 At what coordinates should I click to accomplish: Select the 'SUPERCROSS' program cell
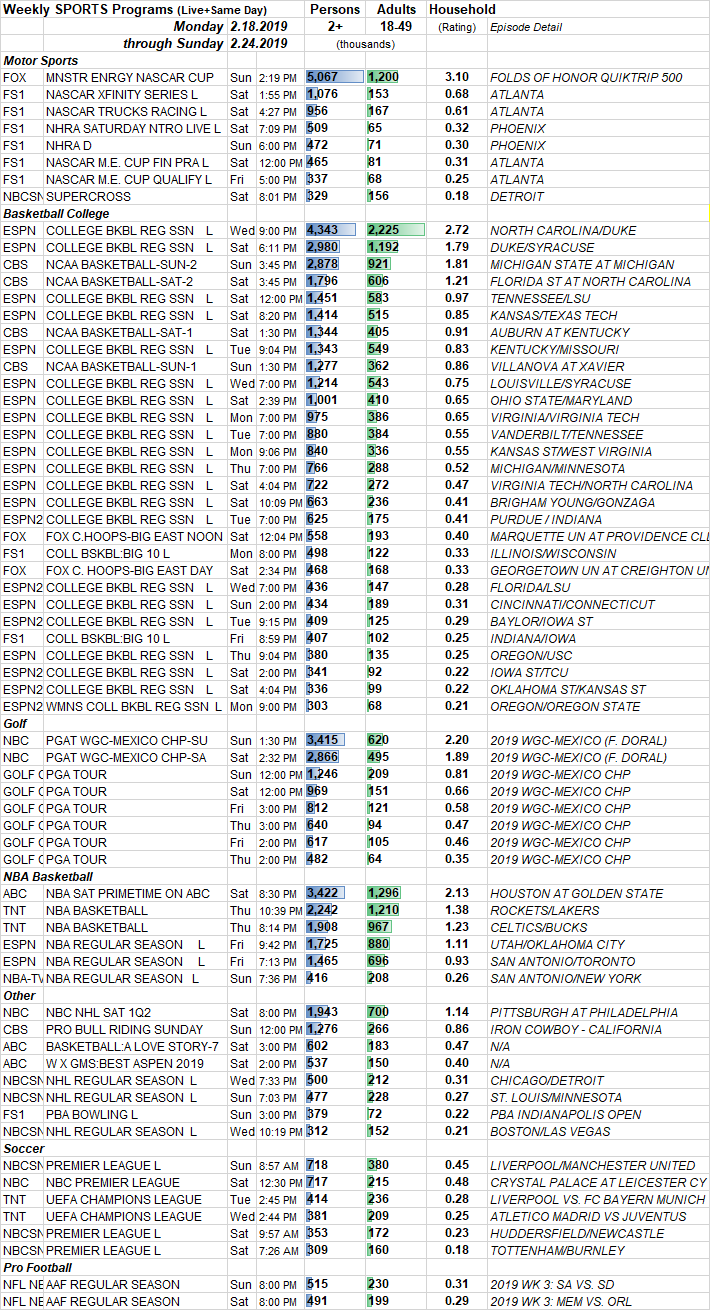click(x=89, y=196)
